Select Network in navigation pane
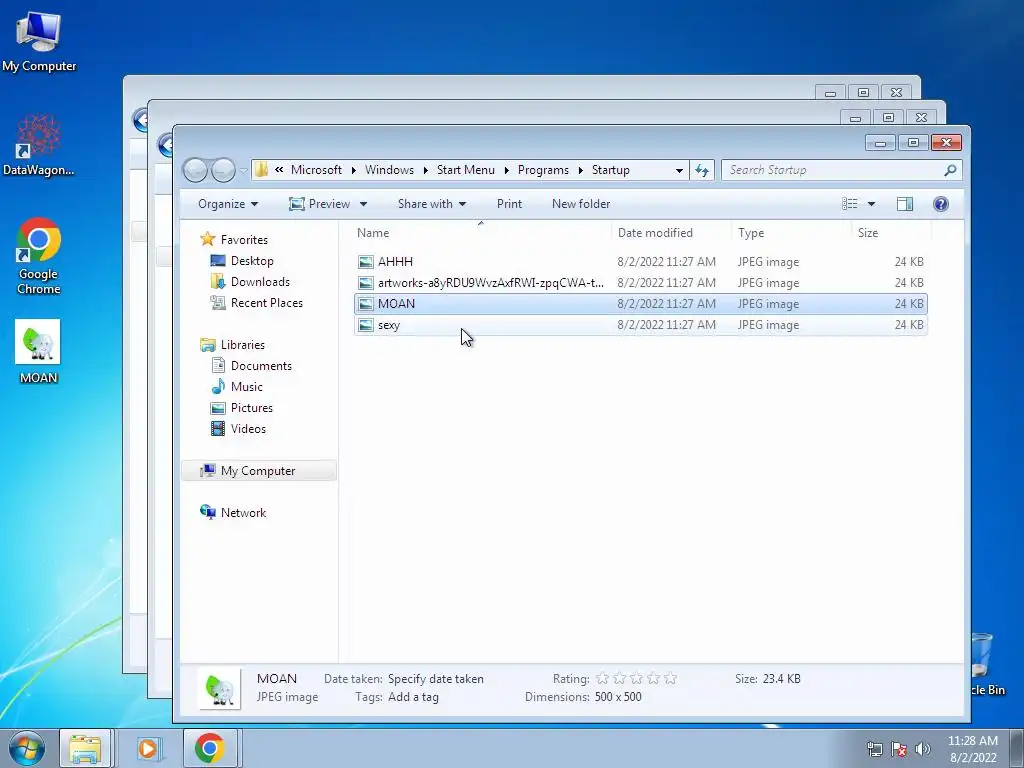 coord(243,513)
